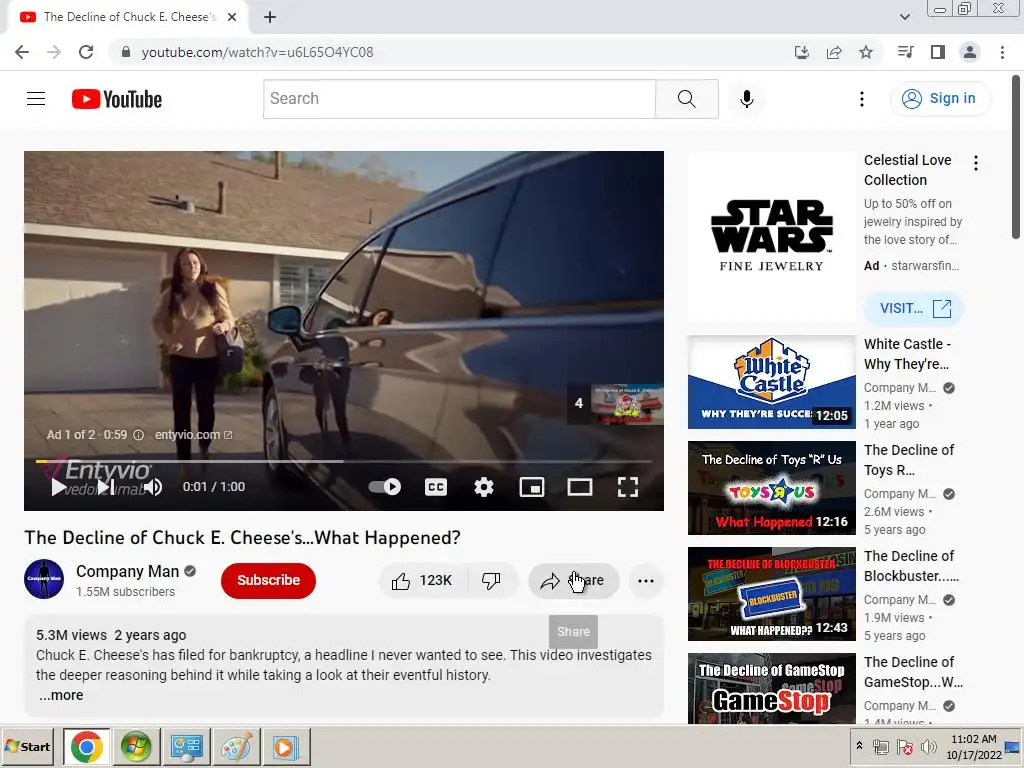
Task: Subscribe to Company Man
Action: coord(268,581)
